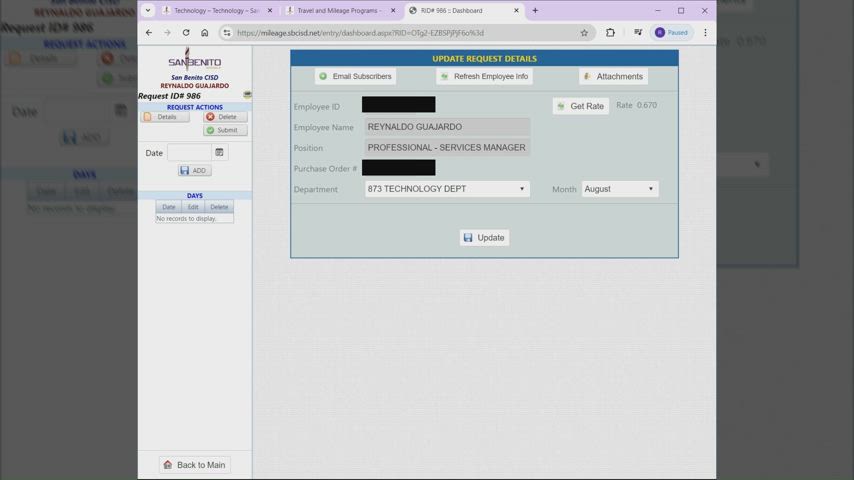
Task: Switch to the Technology browser tab
Action: pos(215,10)
